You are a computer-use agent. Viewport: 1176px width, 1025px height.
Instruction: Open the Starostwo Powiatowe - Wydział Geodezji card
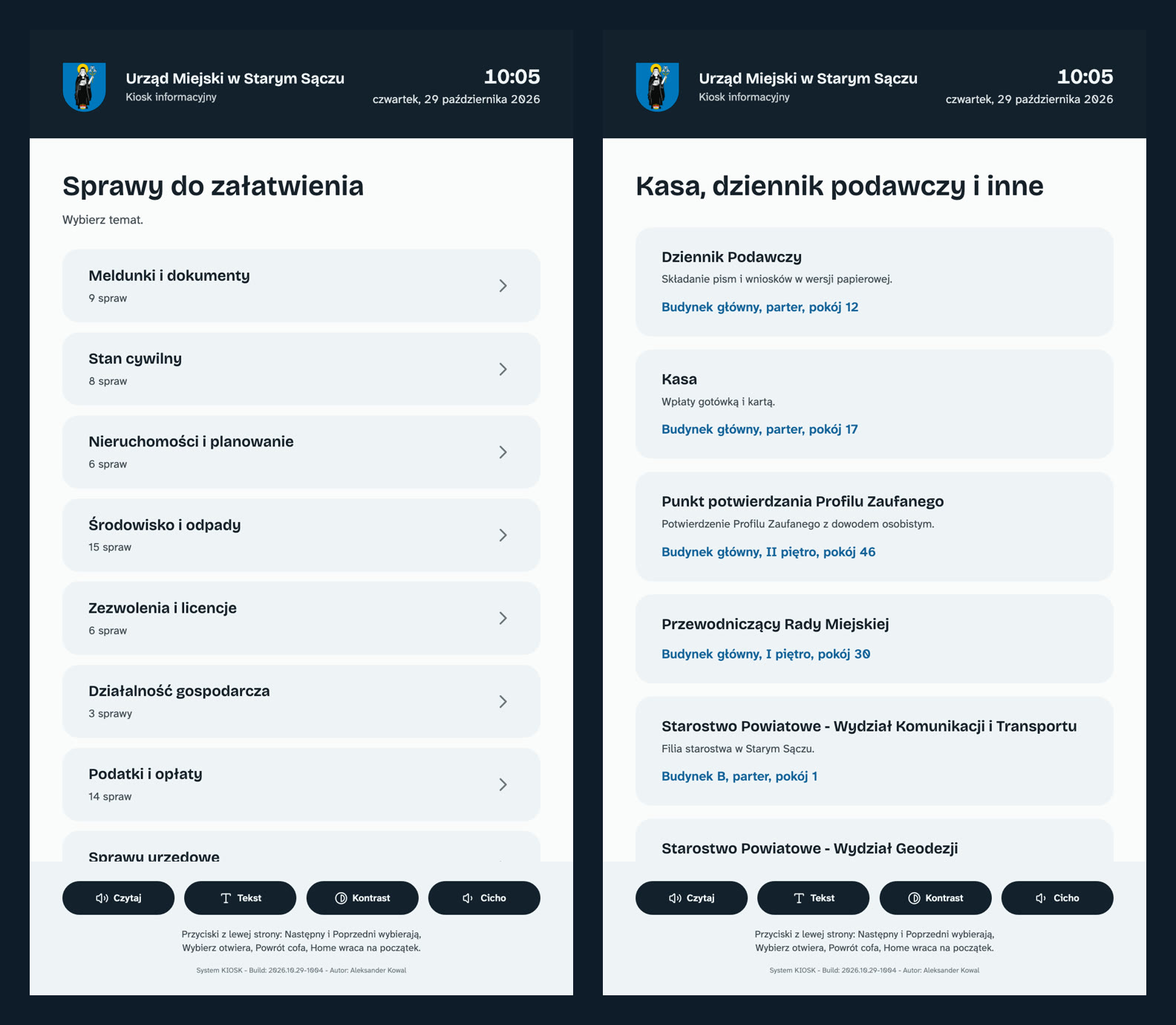875,841
